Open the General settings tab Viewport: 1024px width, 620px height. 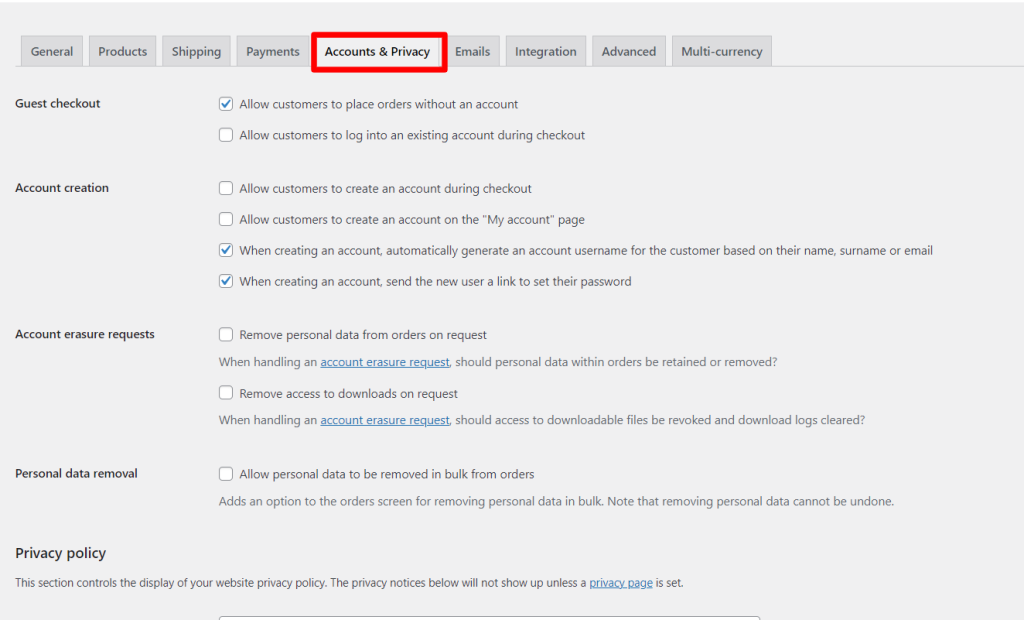[x=52, y=52]
